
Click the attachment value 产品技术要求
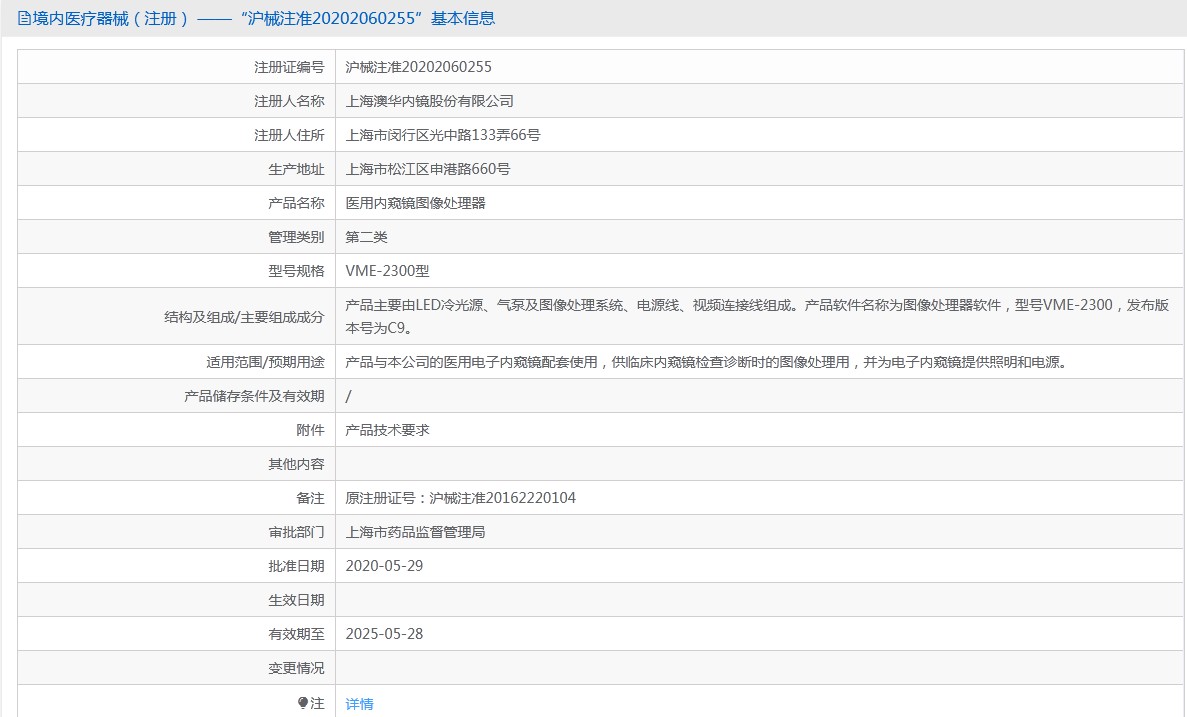pos(387,430)
